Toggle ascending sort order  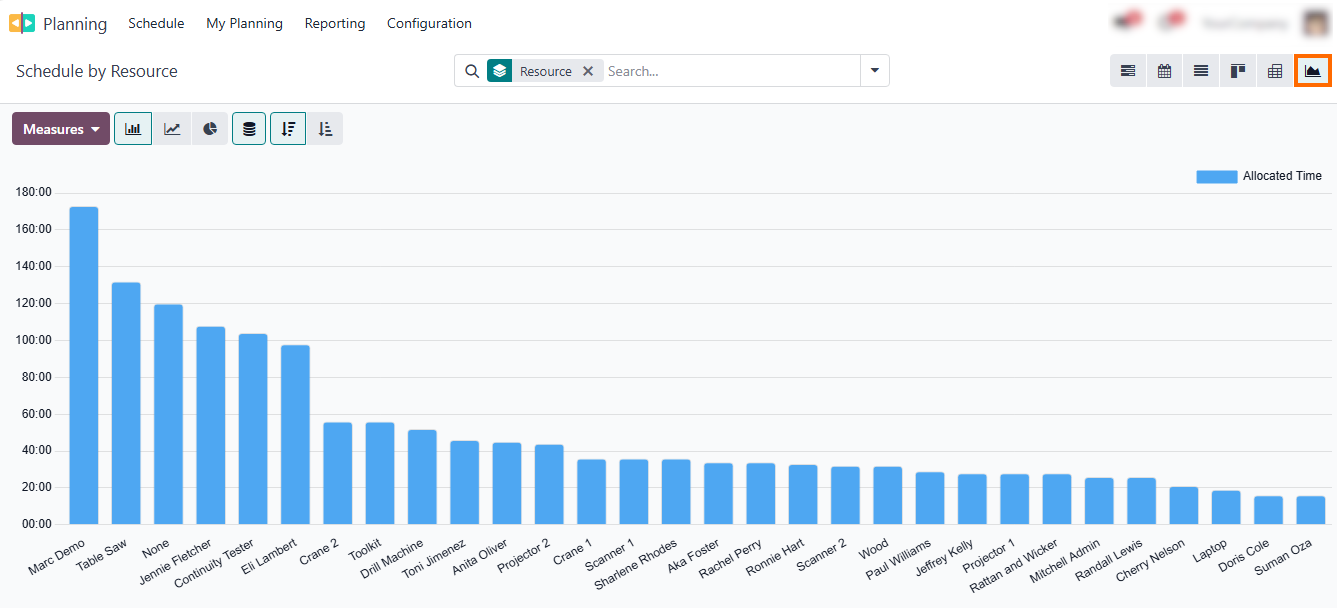(x=325, y=129)
